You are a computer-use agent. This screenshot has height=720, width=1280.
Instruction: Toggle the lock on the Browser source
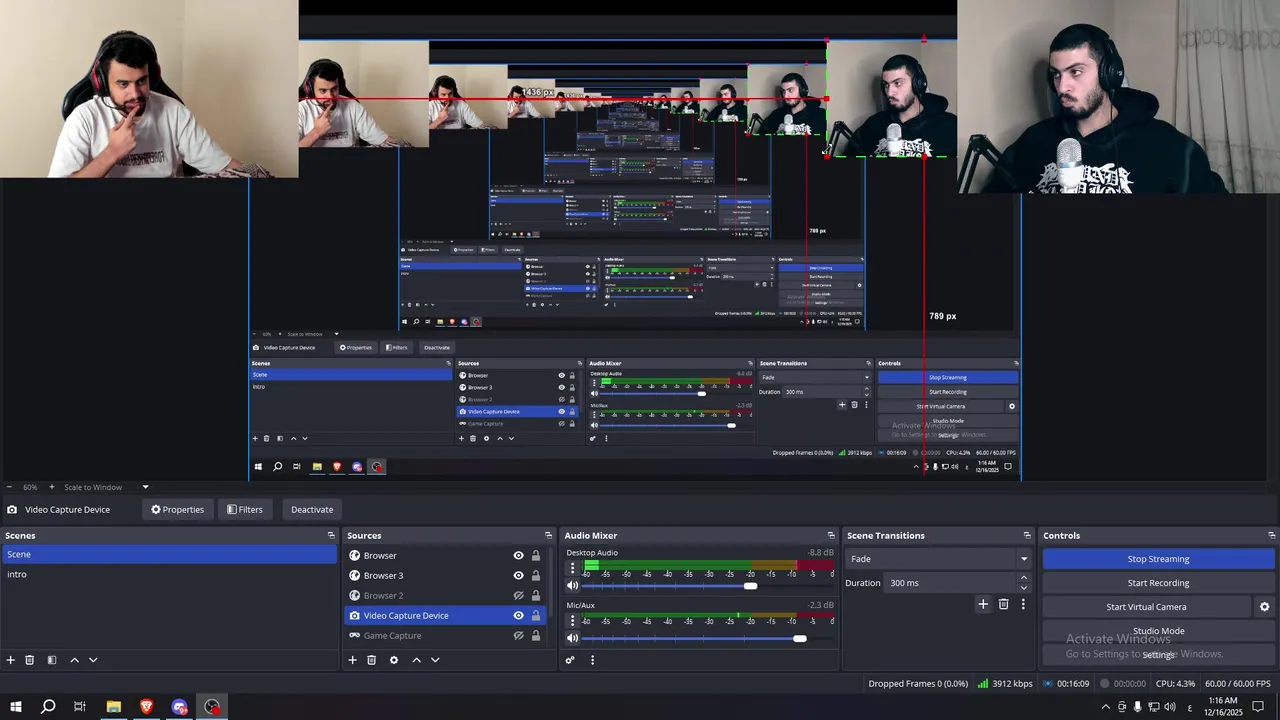pyautogui.click(x=535, y=556)
